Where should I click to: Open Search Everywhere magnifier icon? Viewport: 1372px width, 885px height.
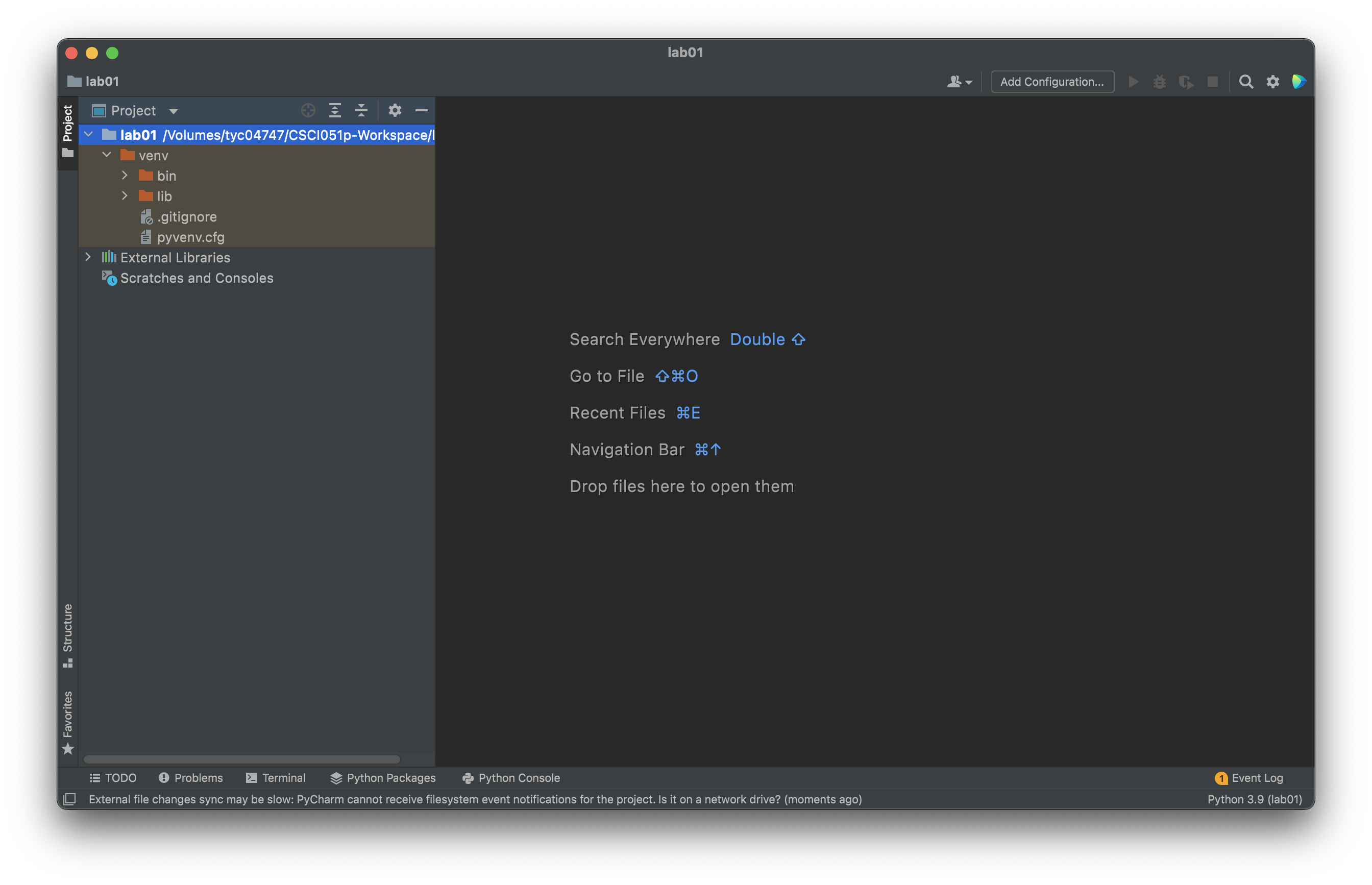(x=1245, y=82)
